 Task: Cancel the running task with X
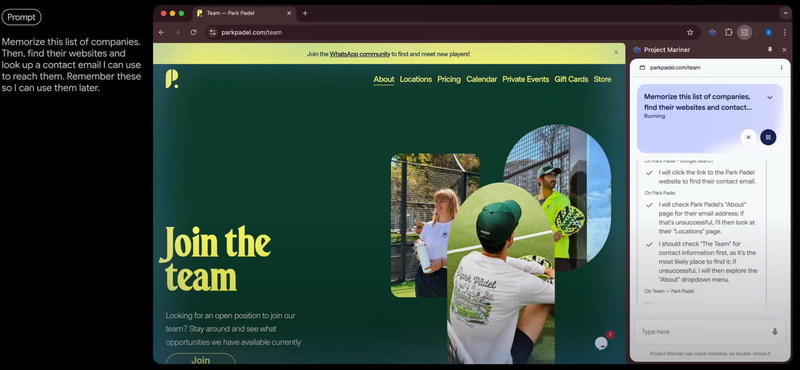(748, 137)
